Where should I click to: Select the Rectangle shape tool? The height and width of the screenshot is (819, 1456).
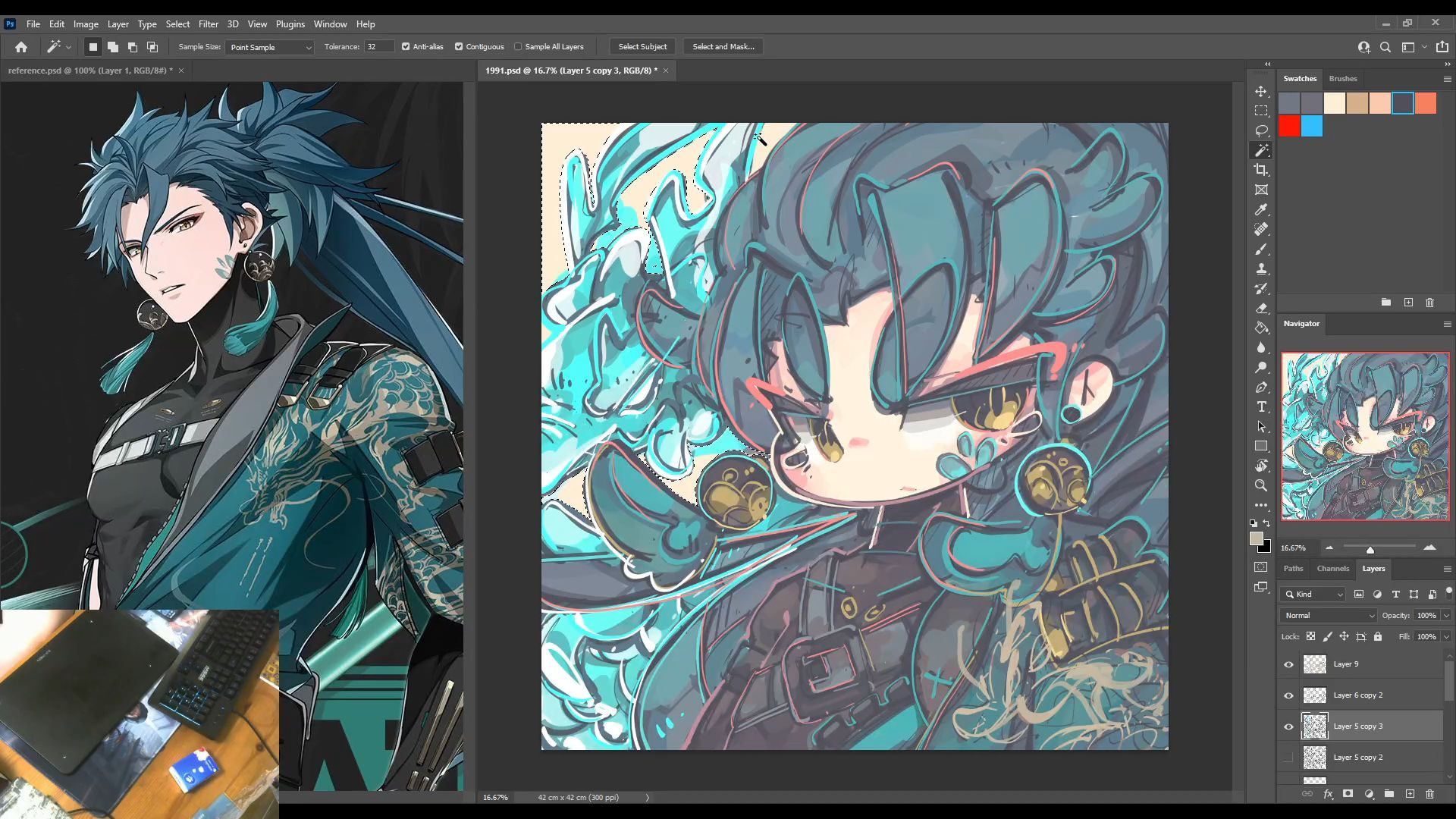click(1261, 446)
